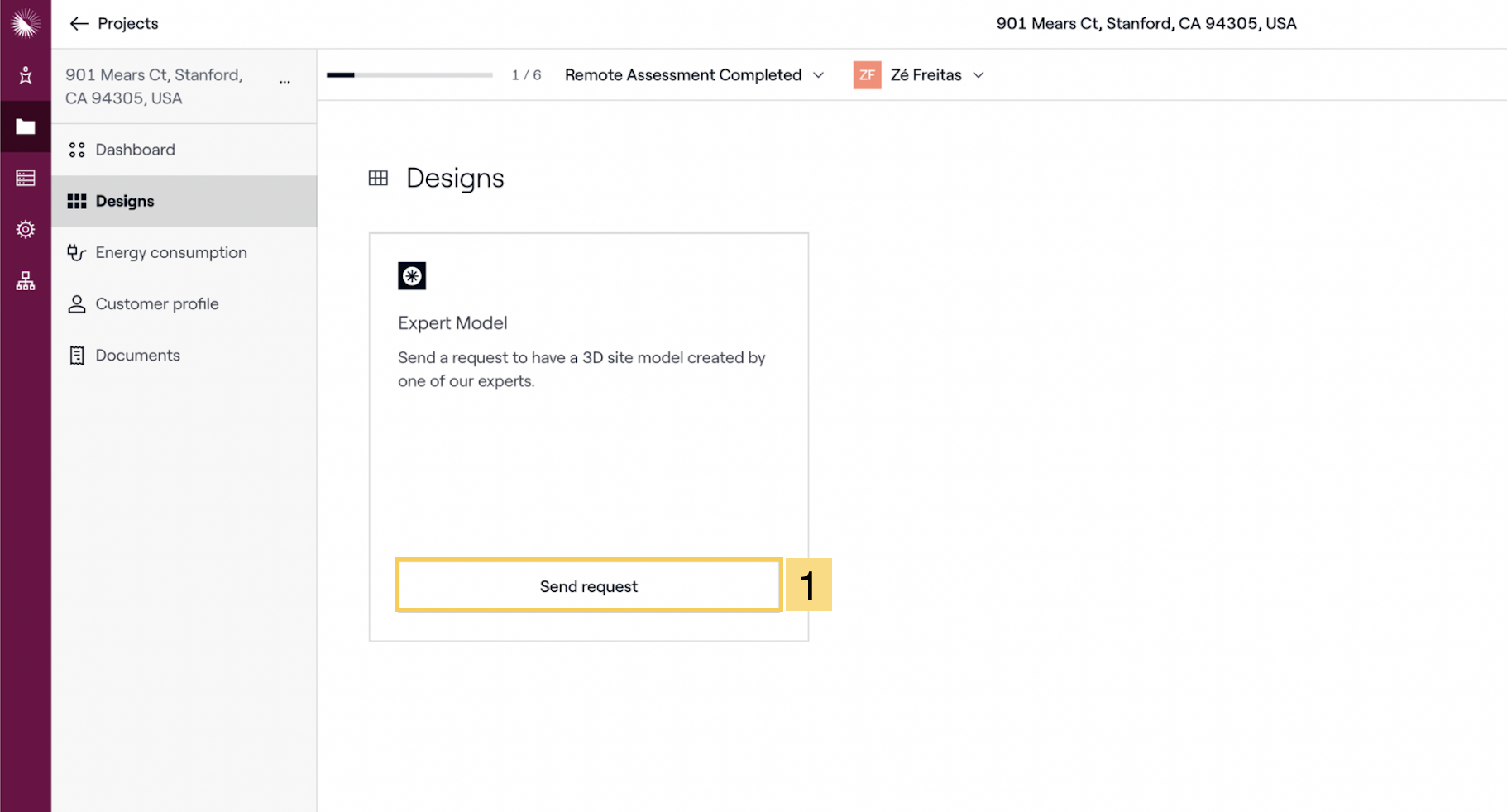
Task: Click the grid icon beside the Designs heading
Action: [378, 178]
